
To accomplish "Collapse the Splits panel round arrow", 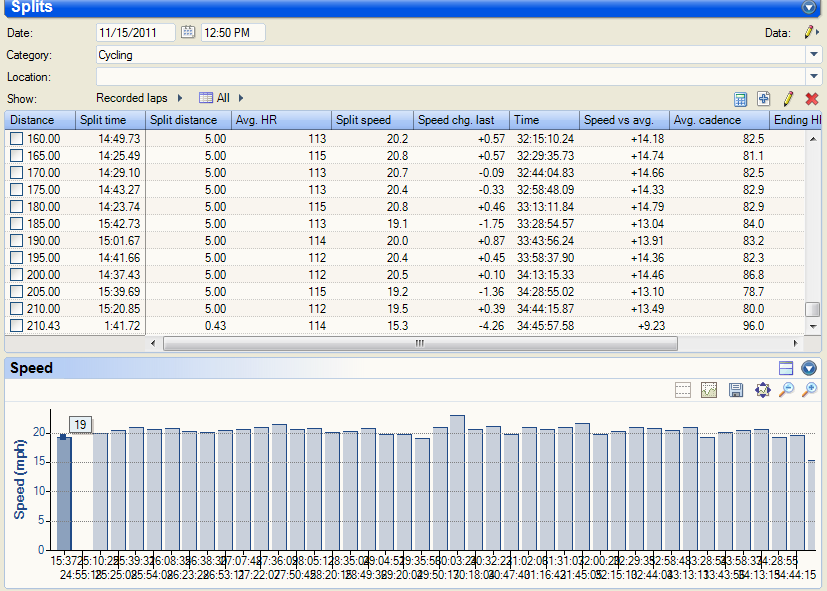I will [x=809, y=7].
